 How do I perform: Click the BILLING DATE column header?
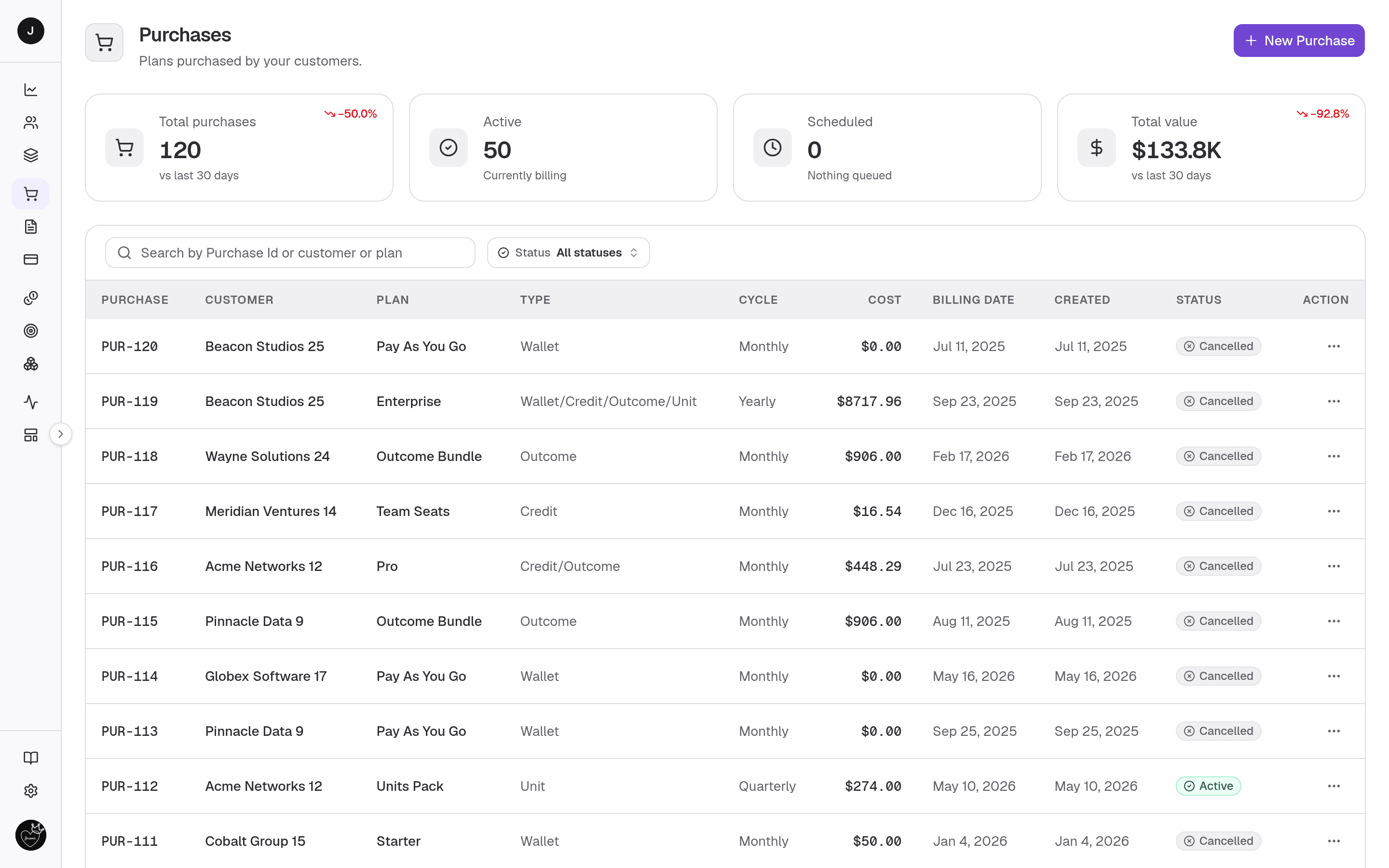click(973, 299)
